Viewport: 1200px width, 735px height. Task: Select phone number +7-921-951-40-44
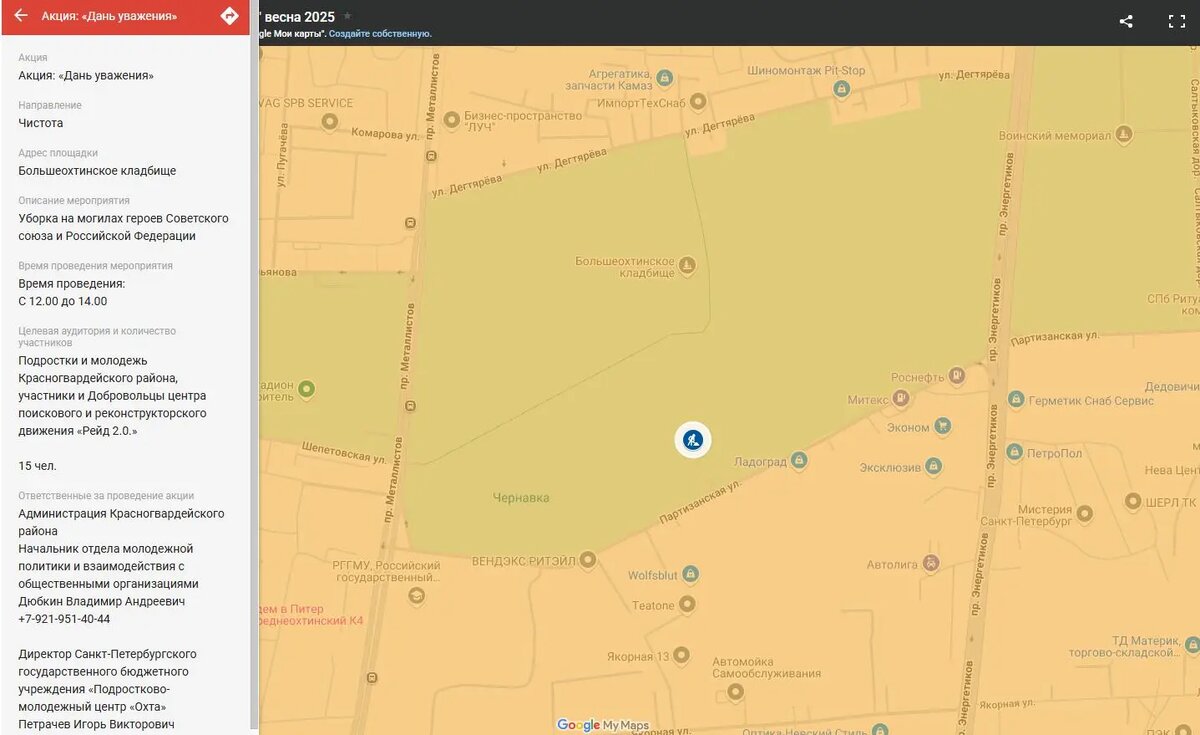coord(64,619)
